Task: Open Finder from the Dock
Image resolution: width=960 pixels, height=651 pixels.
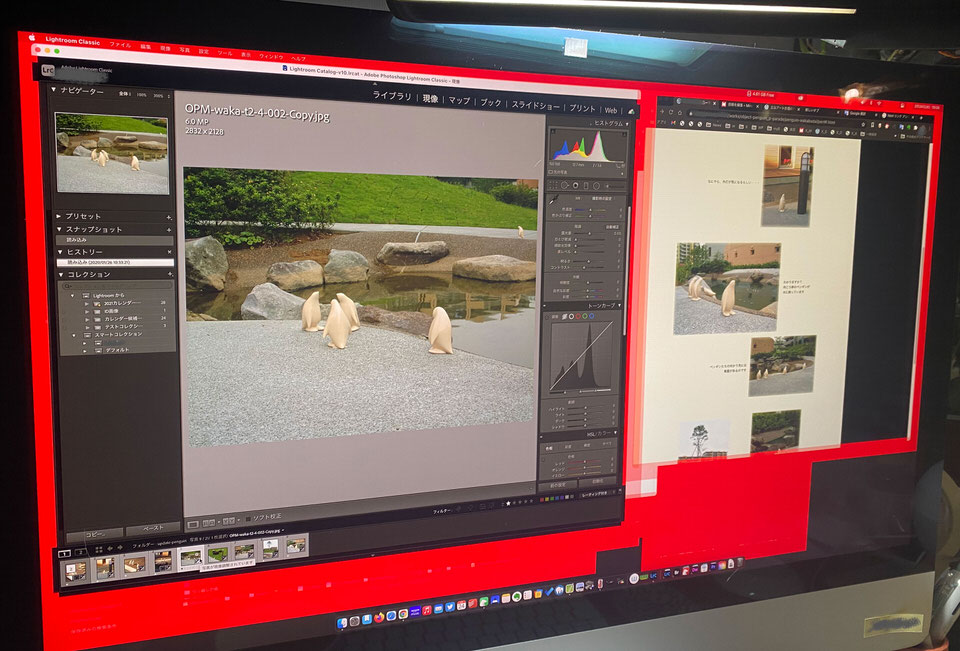Action: [x=341, y=622]
